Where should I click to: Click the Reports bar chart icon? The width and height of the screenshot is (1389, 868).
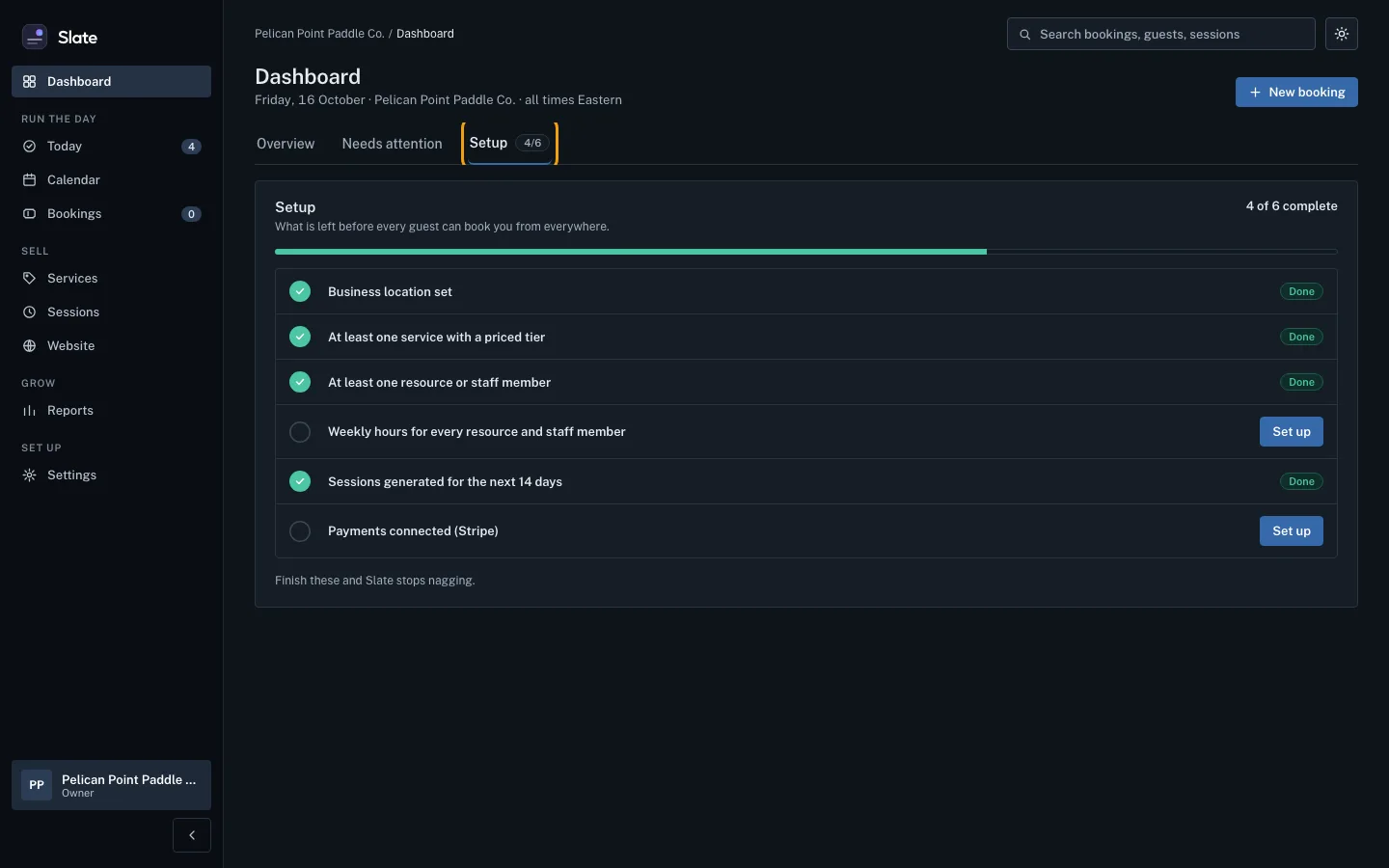click(x=29, y=411)
